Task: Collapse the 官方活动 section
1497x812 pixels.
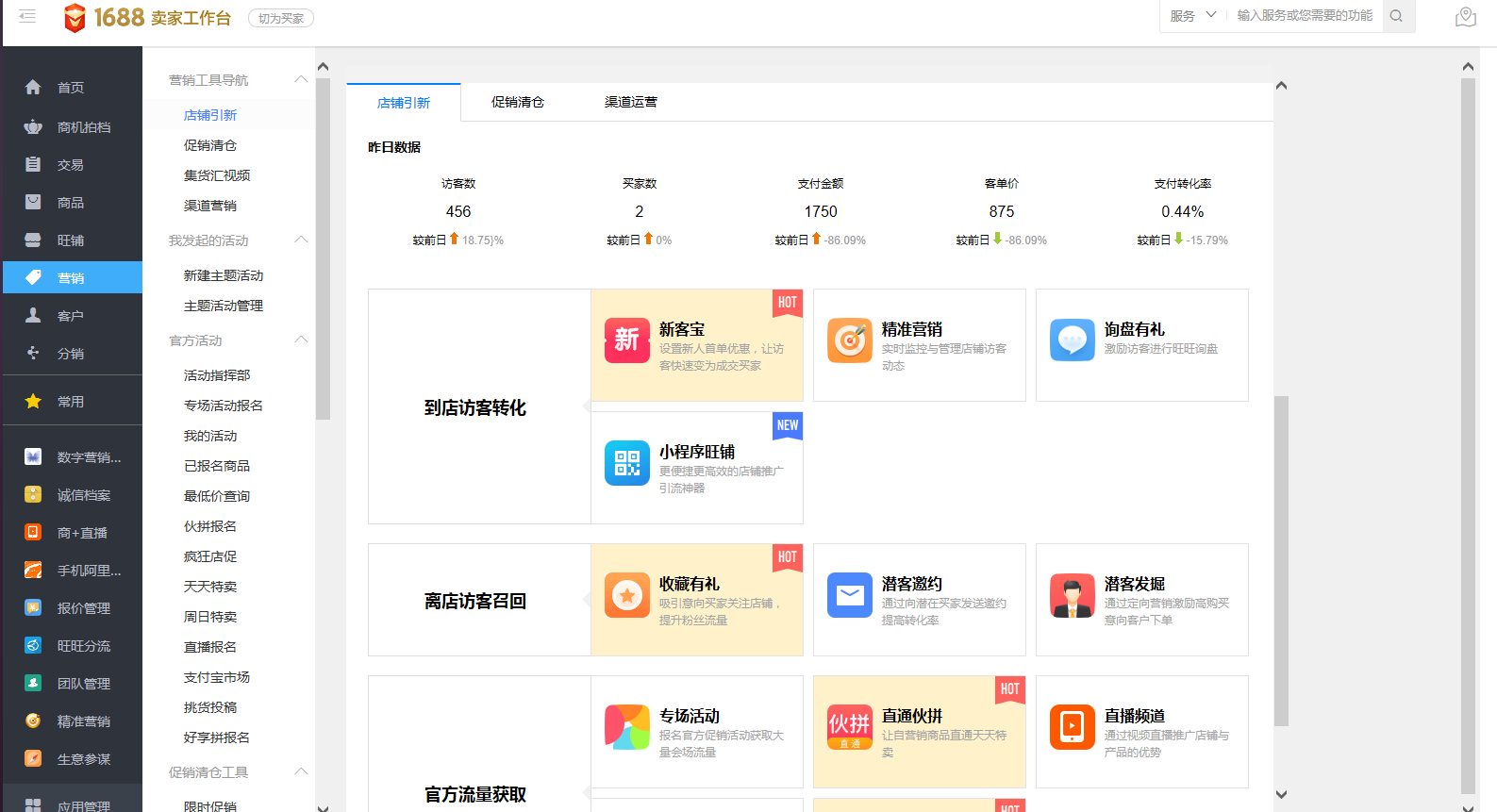Action: pyautogui.click(x=301, y=340)
